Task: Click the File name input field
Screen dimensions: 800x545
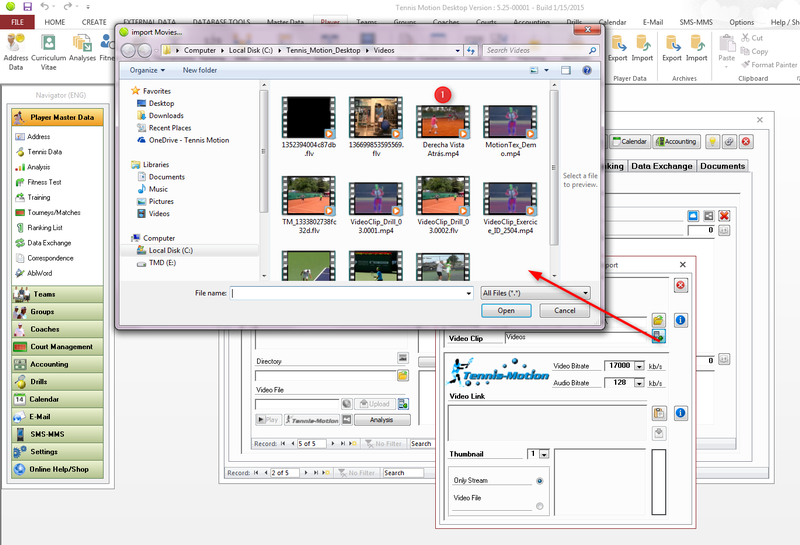Action: [350, 293]
